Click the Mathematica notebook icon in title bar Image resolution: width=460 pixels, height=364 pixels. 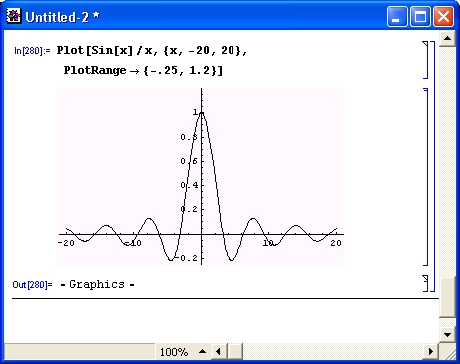click(14, 16)
